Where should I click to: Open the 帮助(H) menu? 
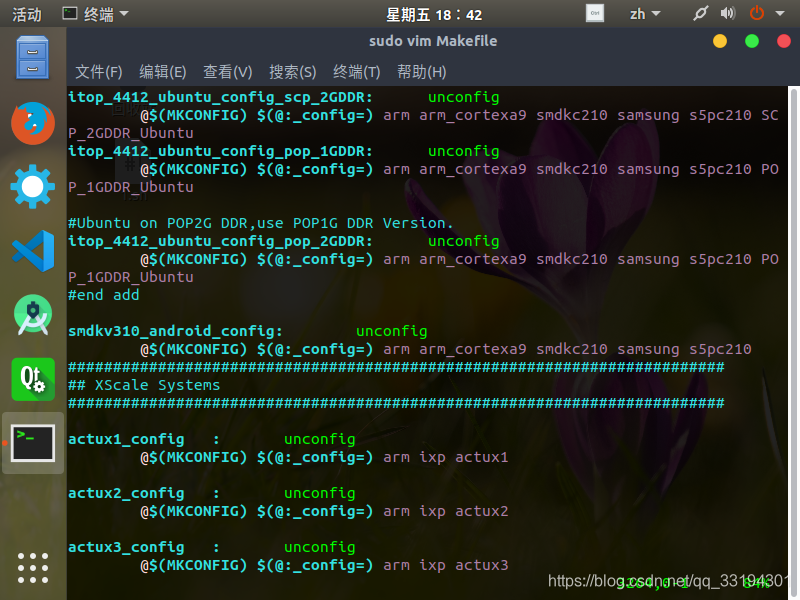point(421,72)
